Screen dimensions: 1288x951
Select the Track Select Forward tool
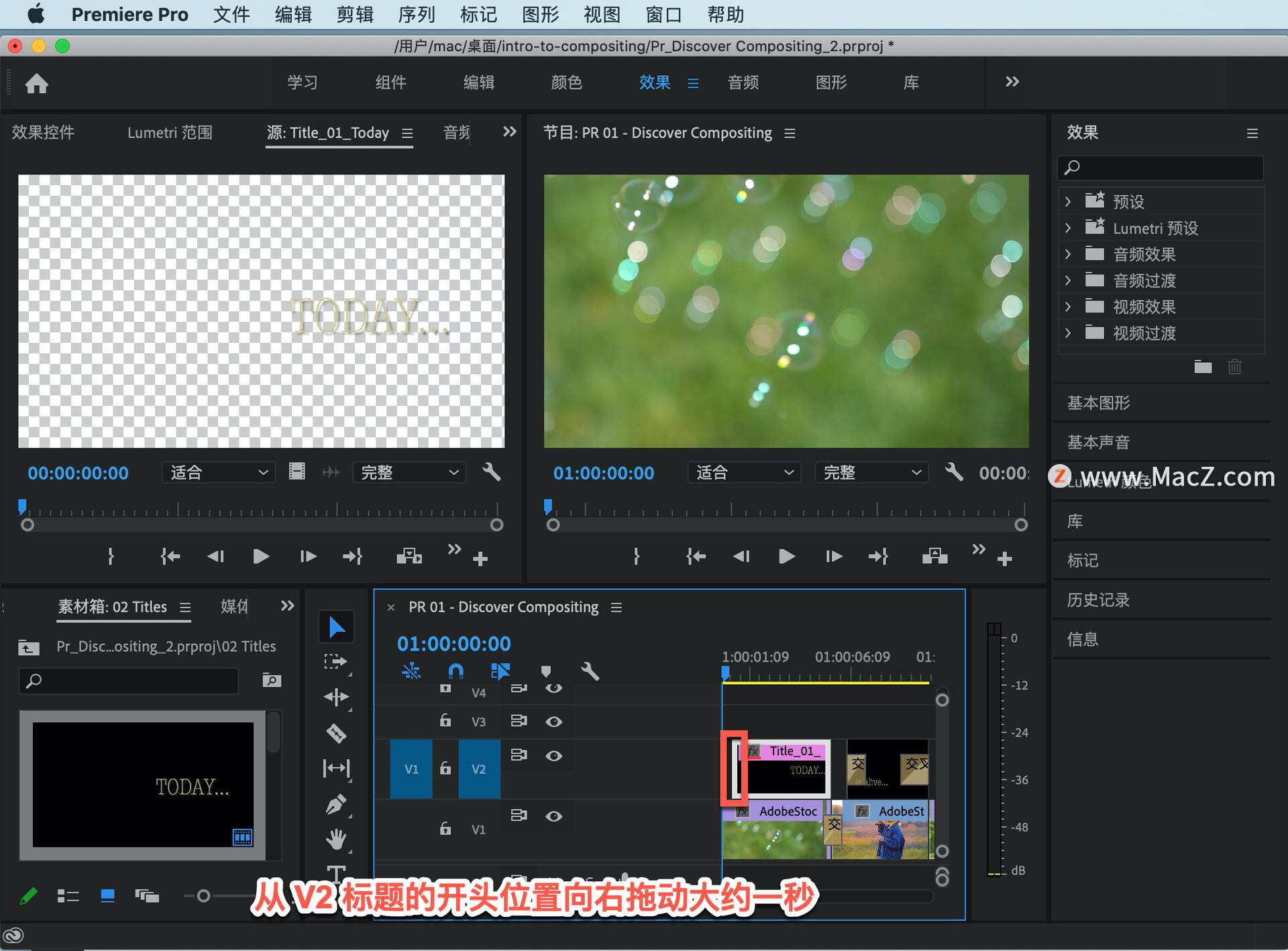point(335,662)
